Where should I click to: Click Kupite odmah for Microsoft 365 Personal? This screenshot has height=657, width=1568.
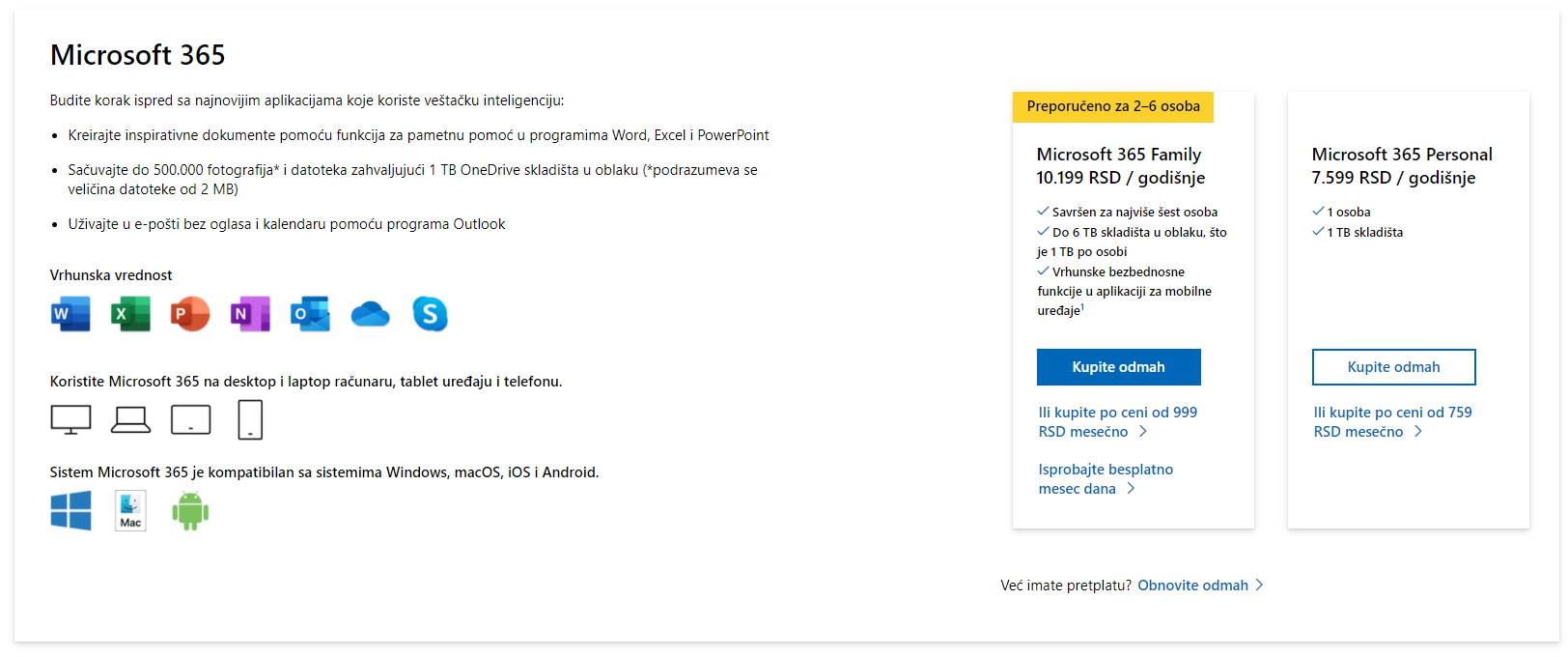click(x=1393, y=366)
